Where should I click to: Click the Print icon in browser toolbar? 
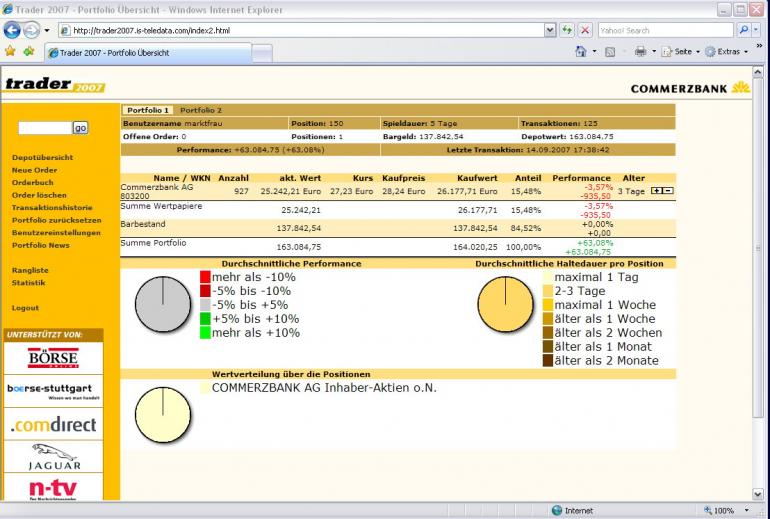pyautogui.click(x=641, y=52)
